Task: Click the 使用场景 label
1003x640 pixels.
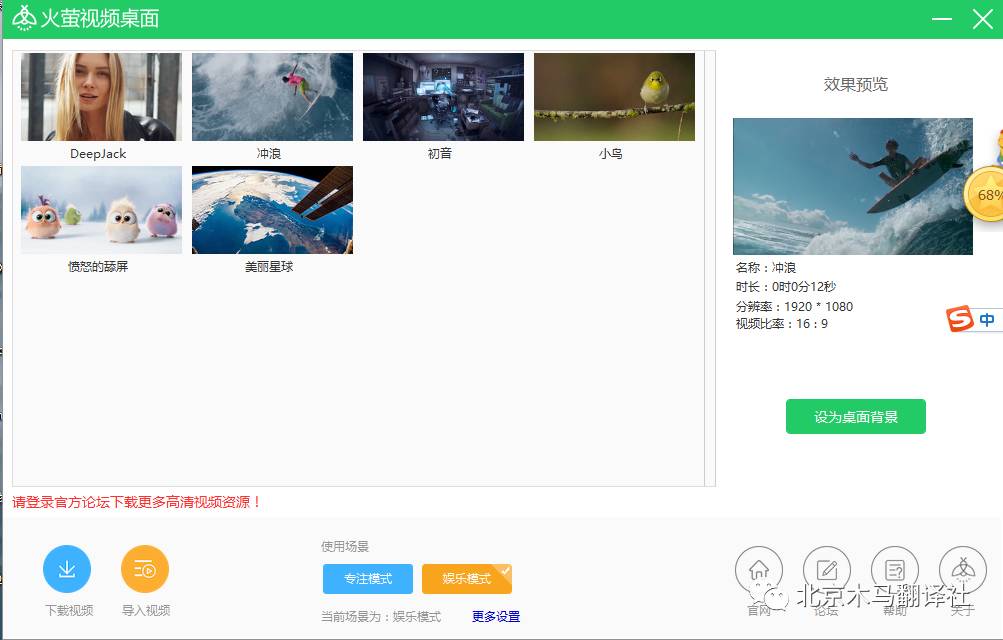Action: point(345,546)
